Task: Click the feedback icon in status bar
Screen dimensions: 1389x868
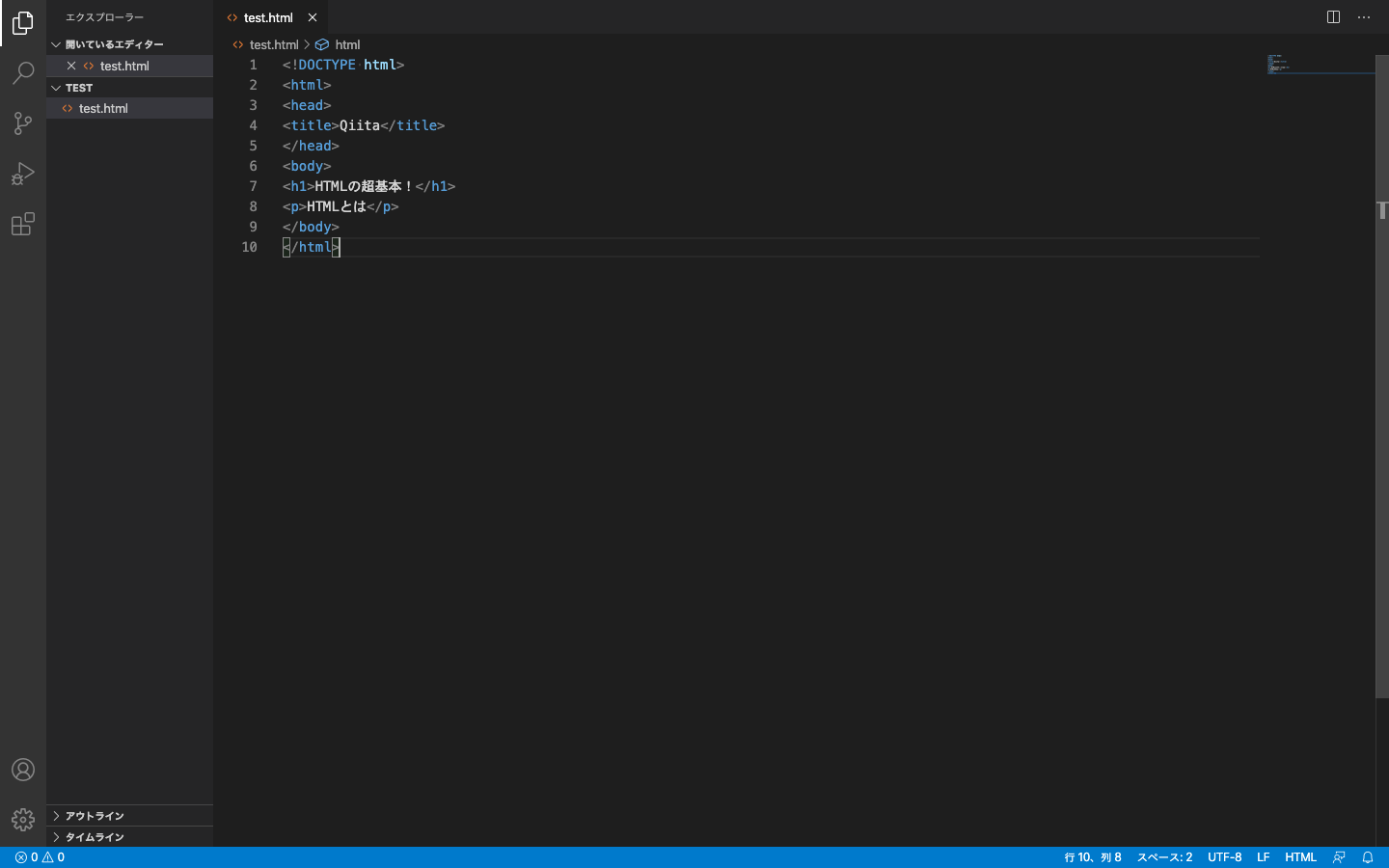Action: (1339, 857)
